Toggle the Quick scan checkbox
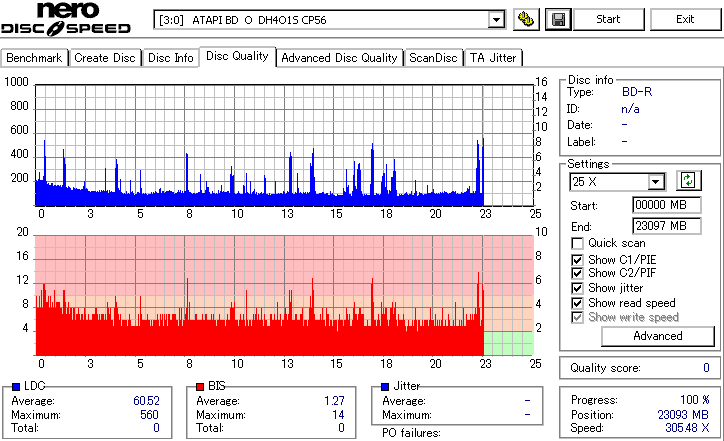The width and height of the screenshot is (724, 441). click(577, 243)
